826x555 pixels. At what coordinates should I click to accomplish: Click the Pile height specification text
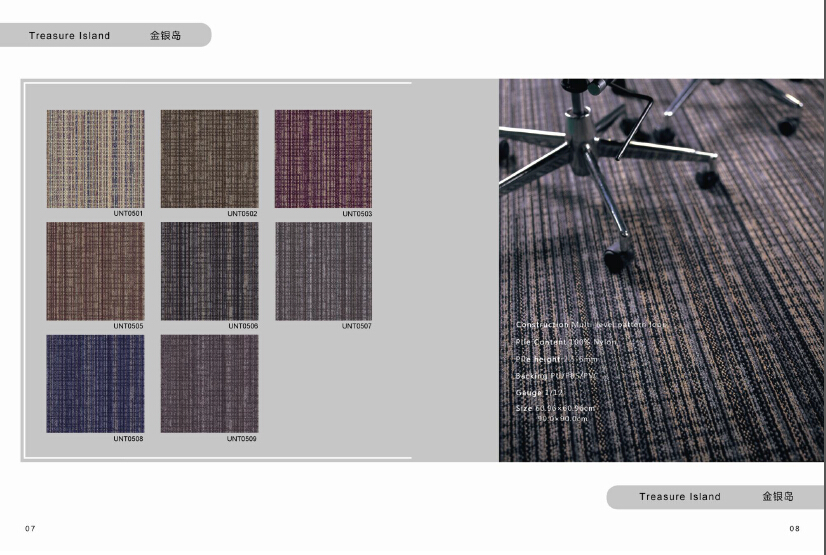tap(557, 359)
